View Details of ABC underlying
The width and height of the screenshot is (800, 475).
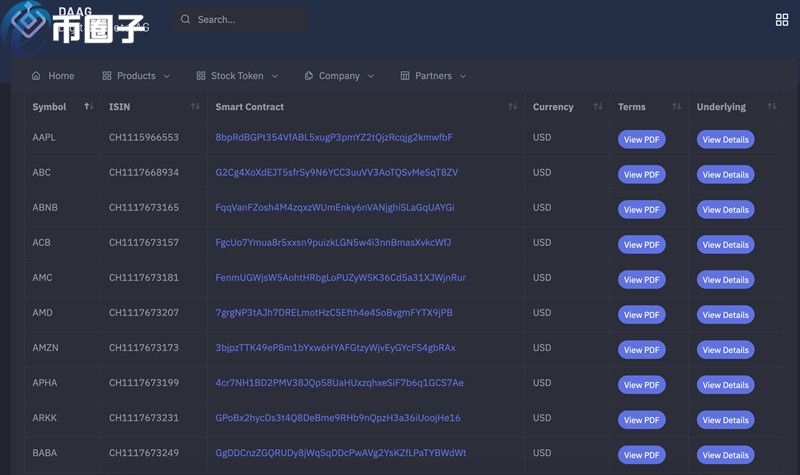click(725, 174)
